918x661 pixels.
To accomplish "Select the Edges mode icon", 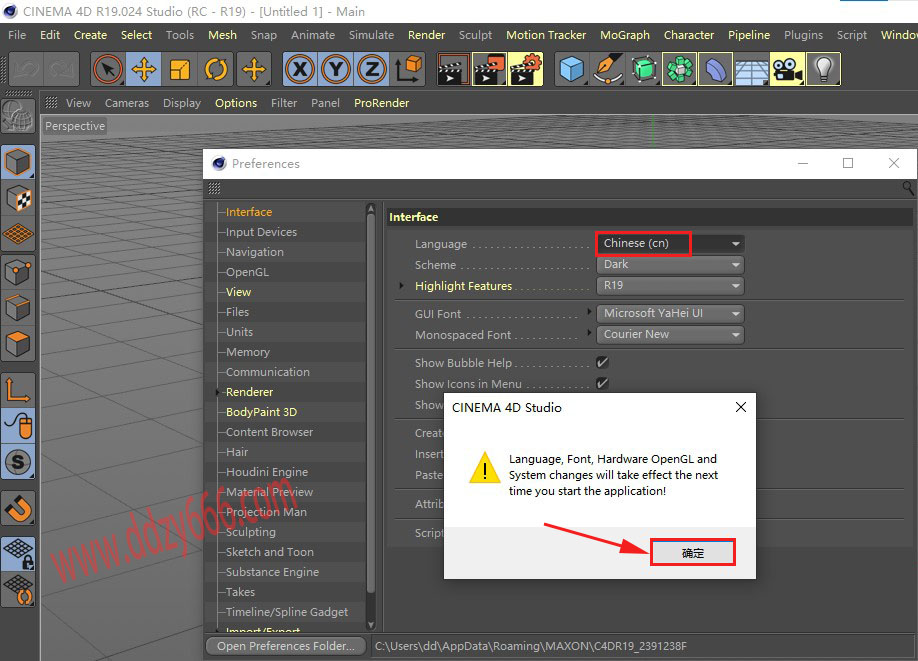I will [x=18, y=308].
